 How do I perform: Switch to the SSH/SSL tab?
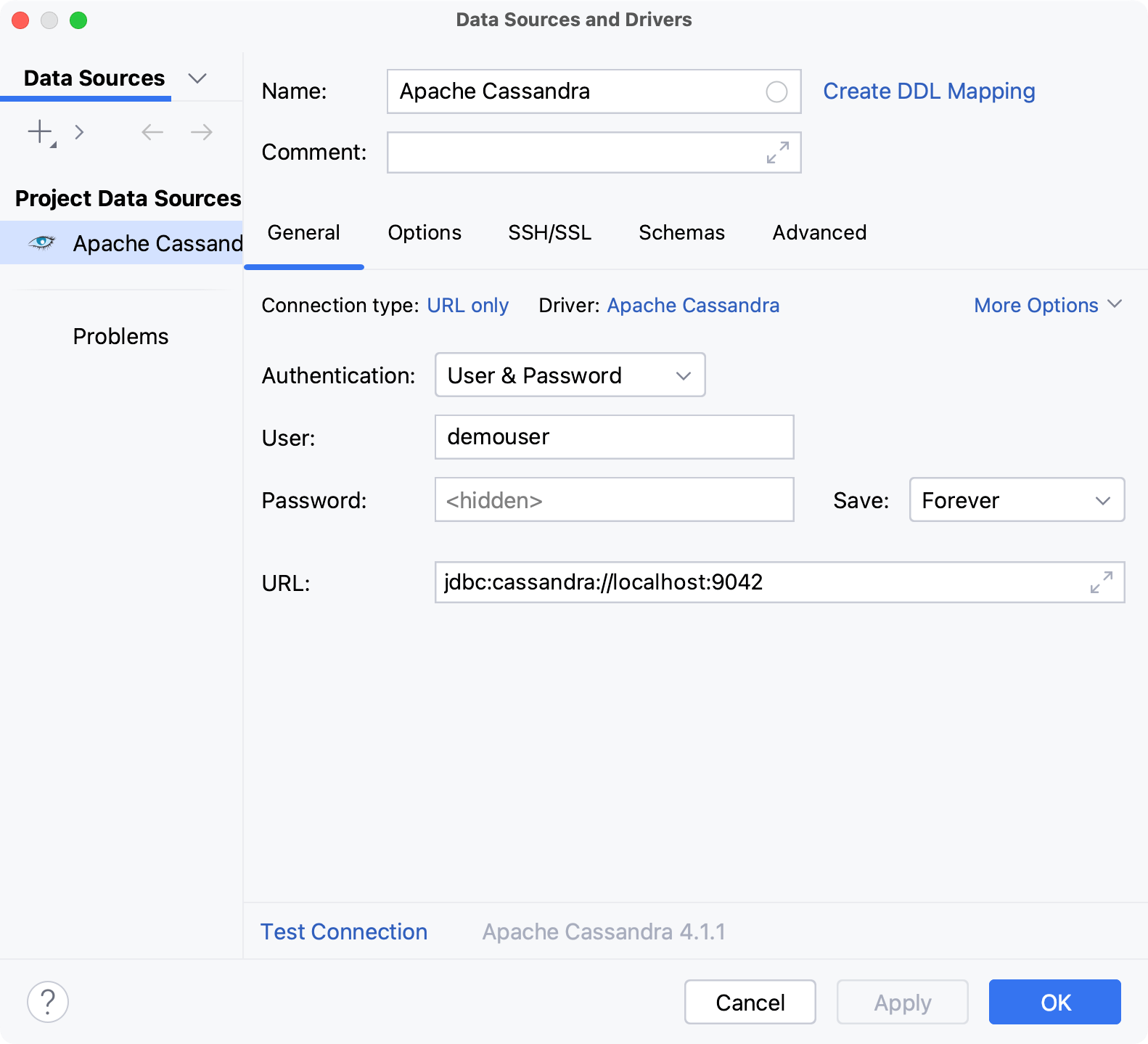coord(549,232)
